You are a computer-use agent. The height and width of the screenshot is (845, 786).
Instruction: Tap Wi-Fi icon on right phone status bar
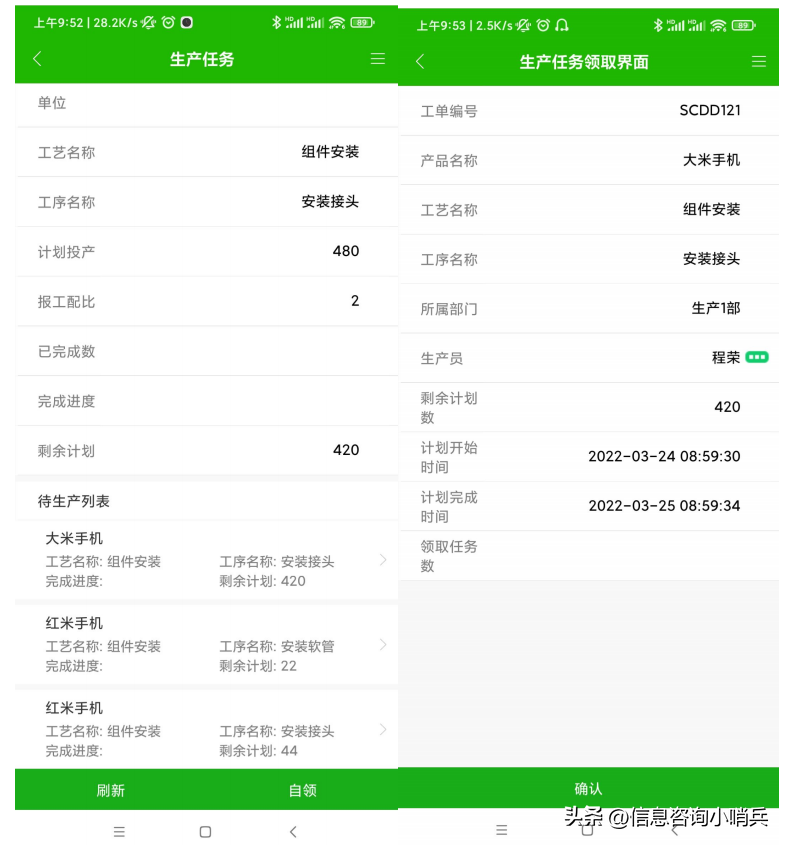(718, 25)
